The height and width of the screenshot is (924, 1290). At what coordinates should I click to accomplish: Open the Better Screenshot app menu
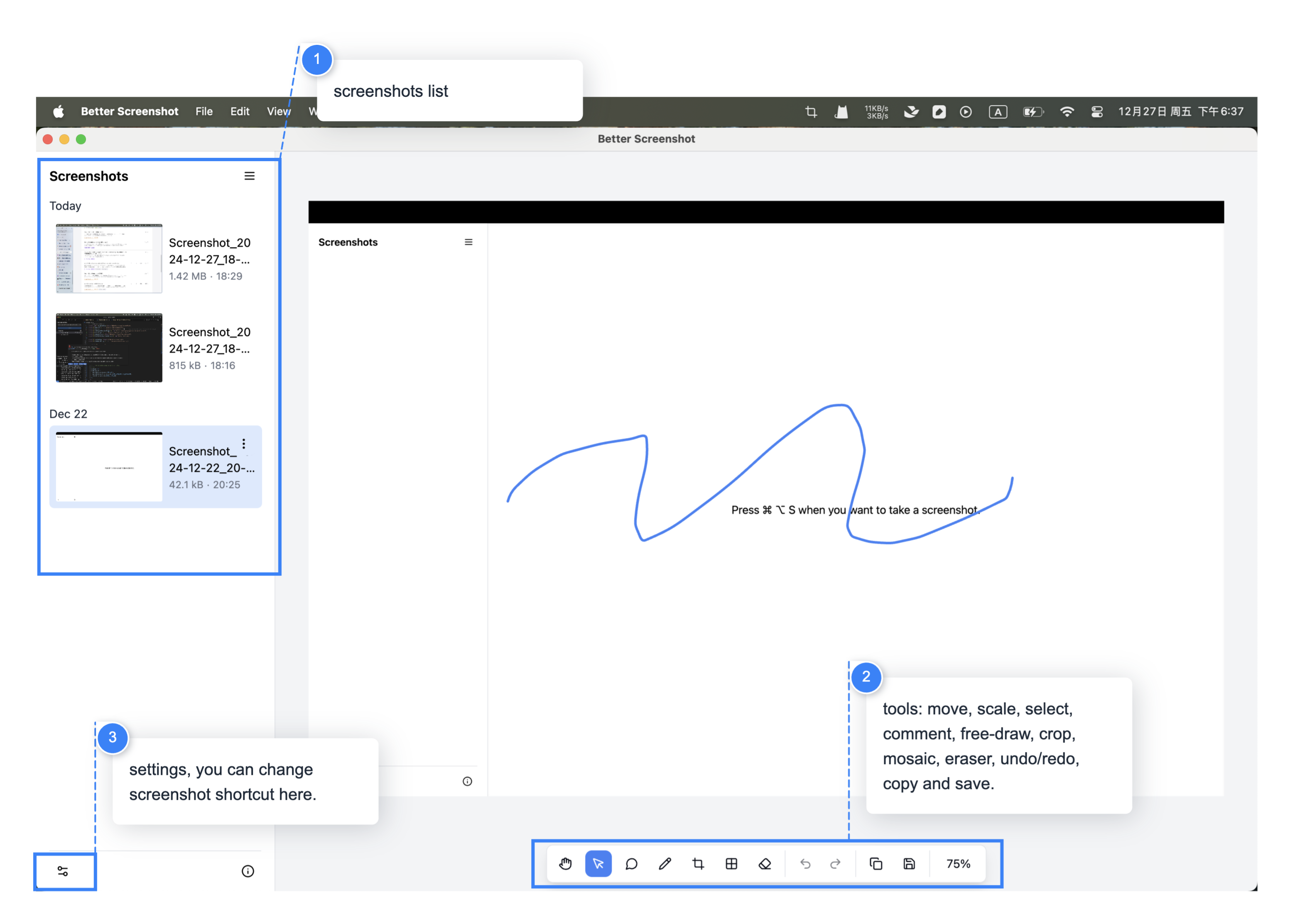tap(130, 111)
